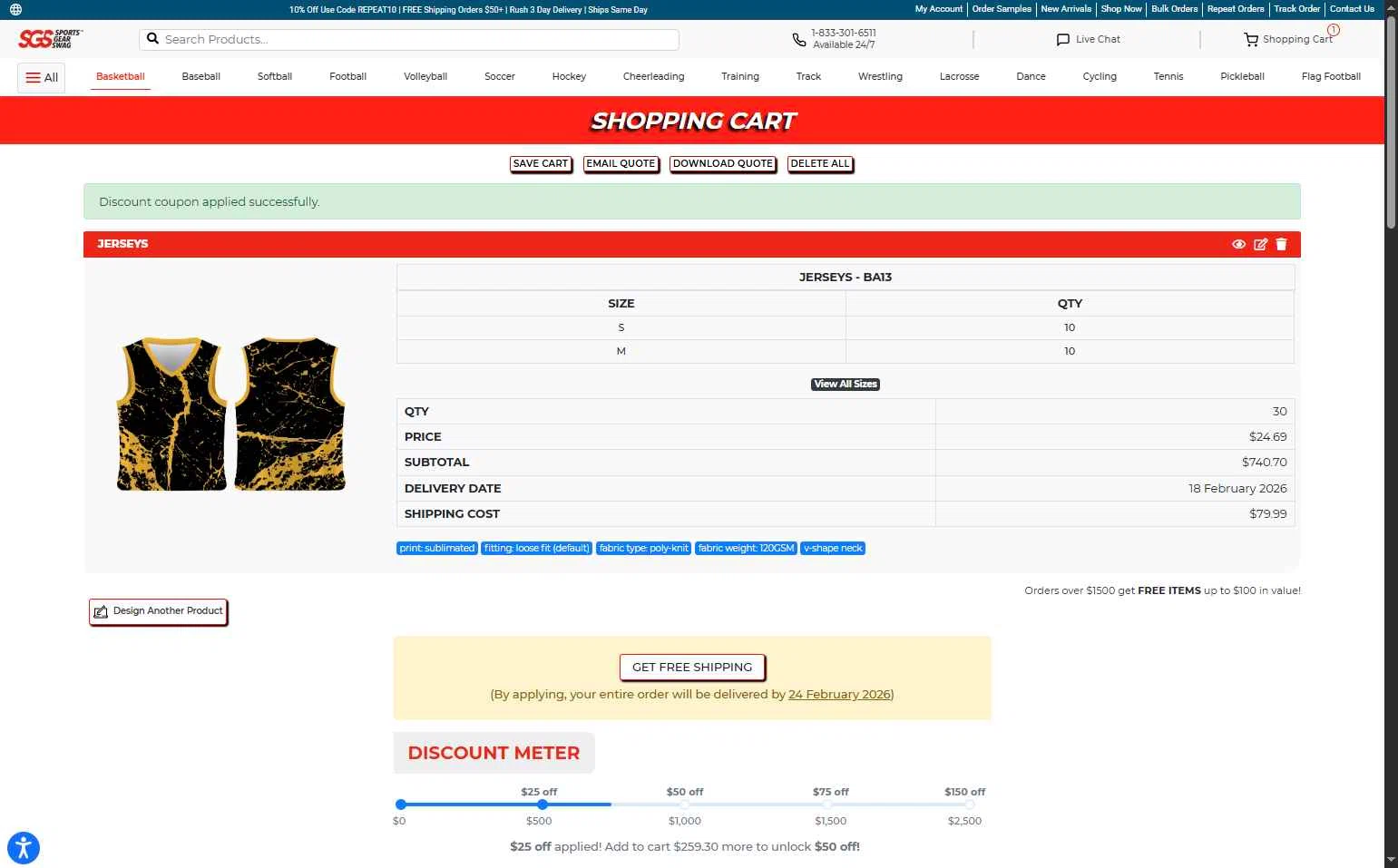Click the $150 off discount meter marker
The image size is (1398, 868).
(x=970, y=805)
